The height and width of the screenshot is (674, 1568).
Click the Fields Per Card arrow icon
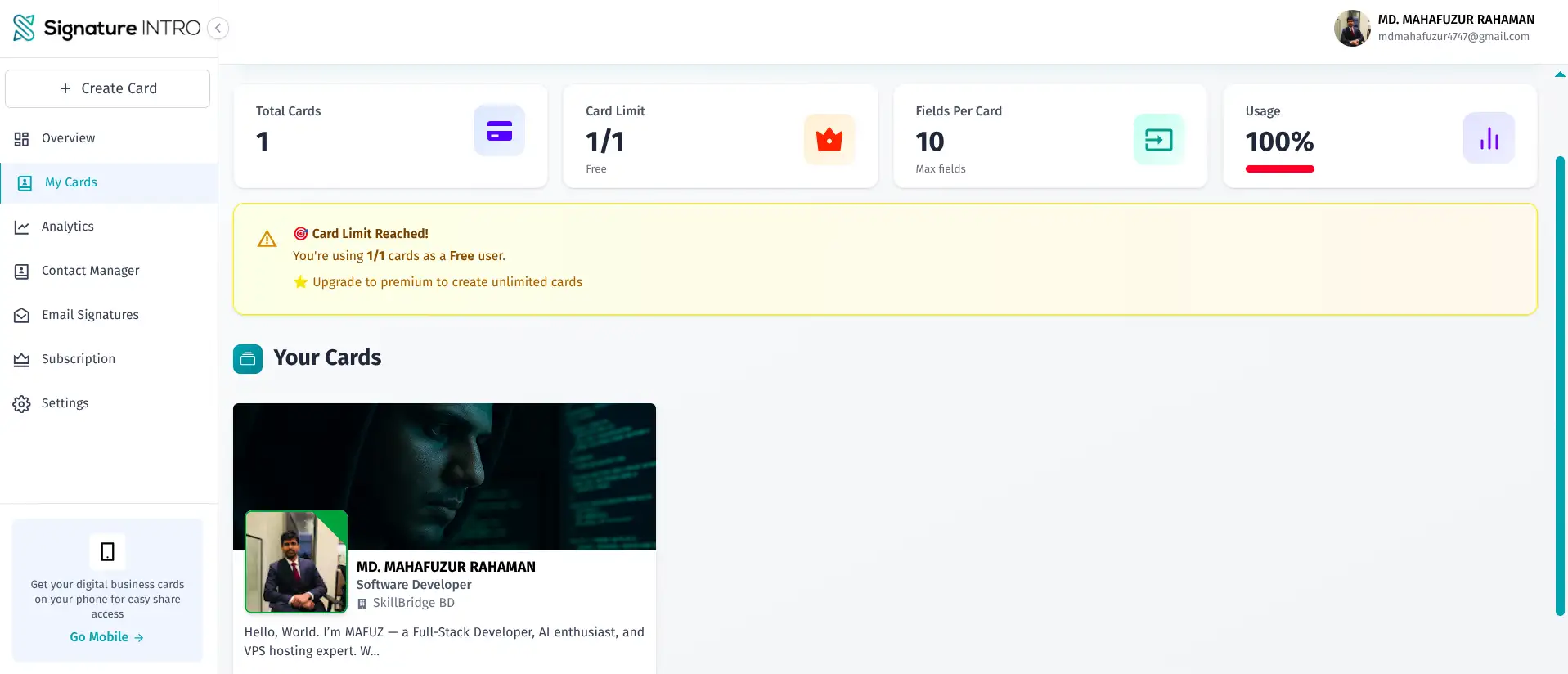(x=1159, y=140)
